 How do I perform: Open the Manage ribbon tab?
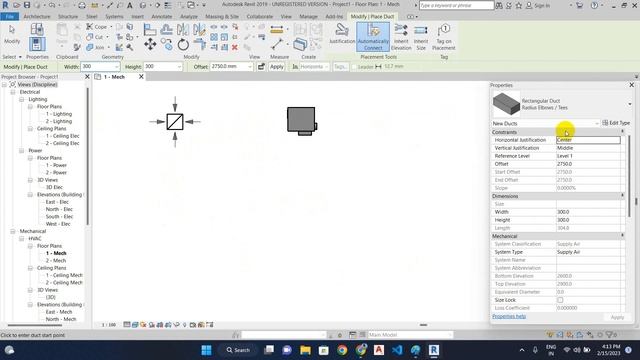(x=308, y=17)
